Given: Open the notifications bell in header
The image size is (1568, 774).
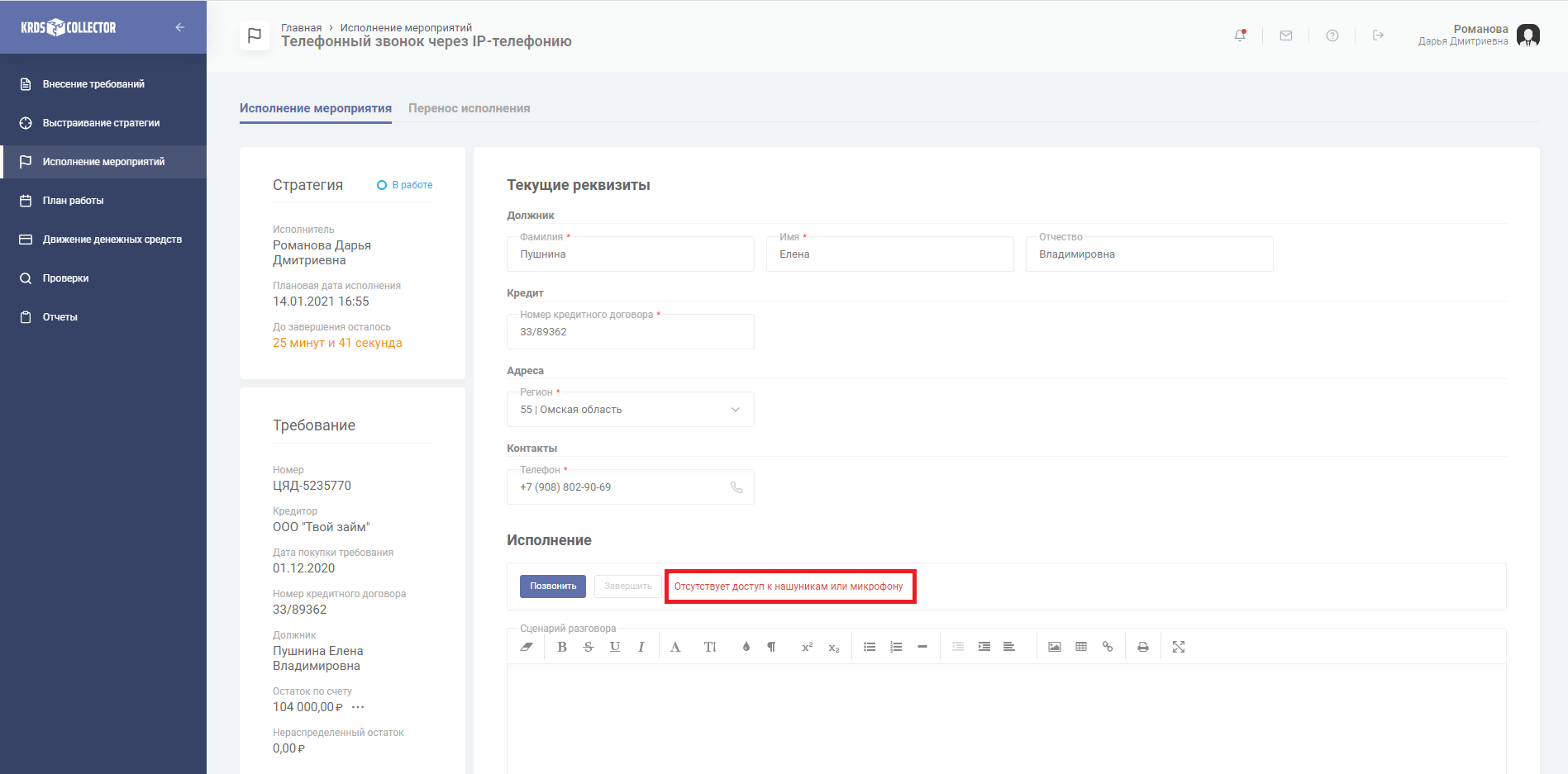Looking at the screenshot, I should tap(1239, 36).
